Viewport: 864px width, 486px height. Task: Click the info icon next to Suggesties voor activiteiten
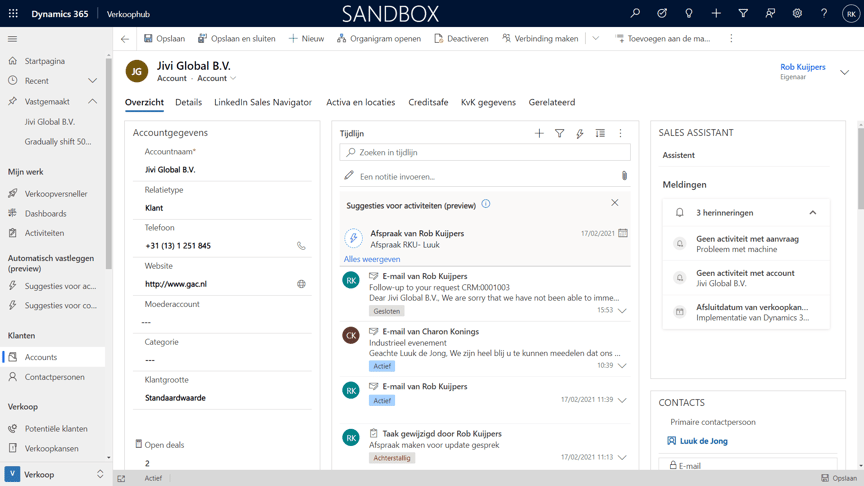(x=485, y=204)
